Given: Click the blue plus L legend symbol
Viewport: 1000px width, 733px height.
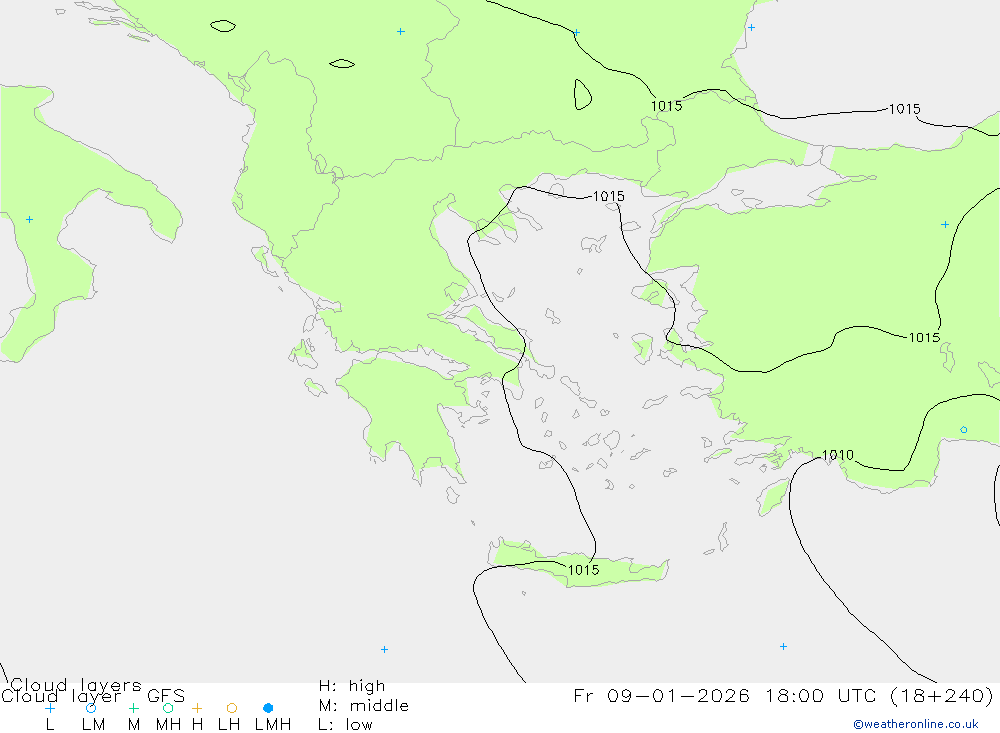Looking at the screenshot, I should (x=50, y=708).
